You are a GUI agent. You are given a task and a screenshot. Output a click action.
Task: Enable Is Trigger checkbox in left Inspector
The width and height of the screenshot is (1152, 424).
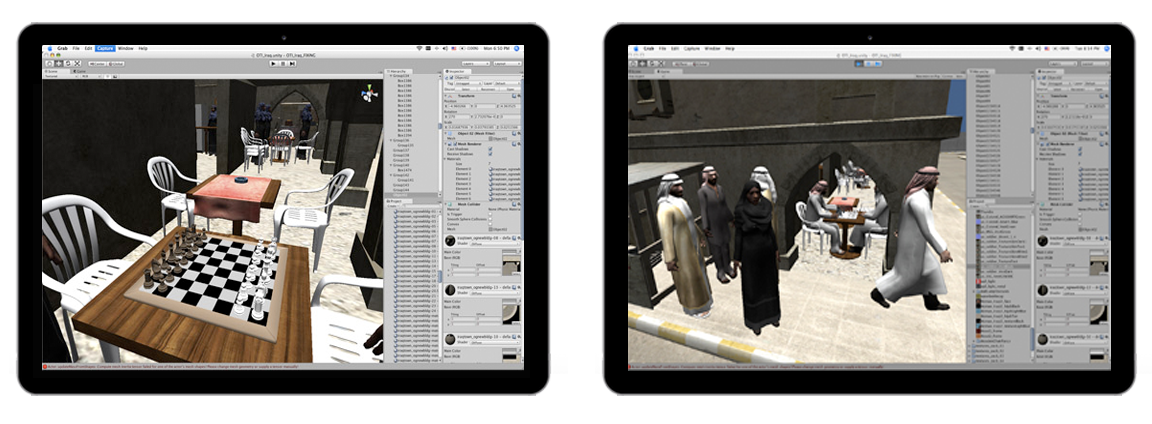(489, 213)
